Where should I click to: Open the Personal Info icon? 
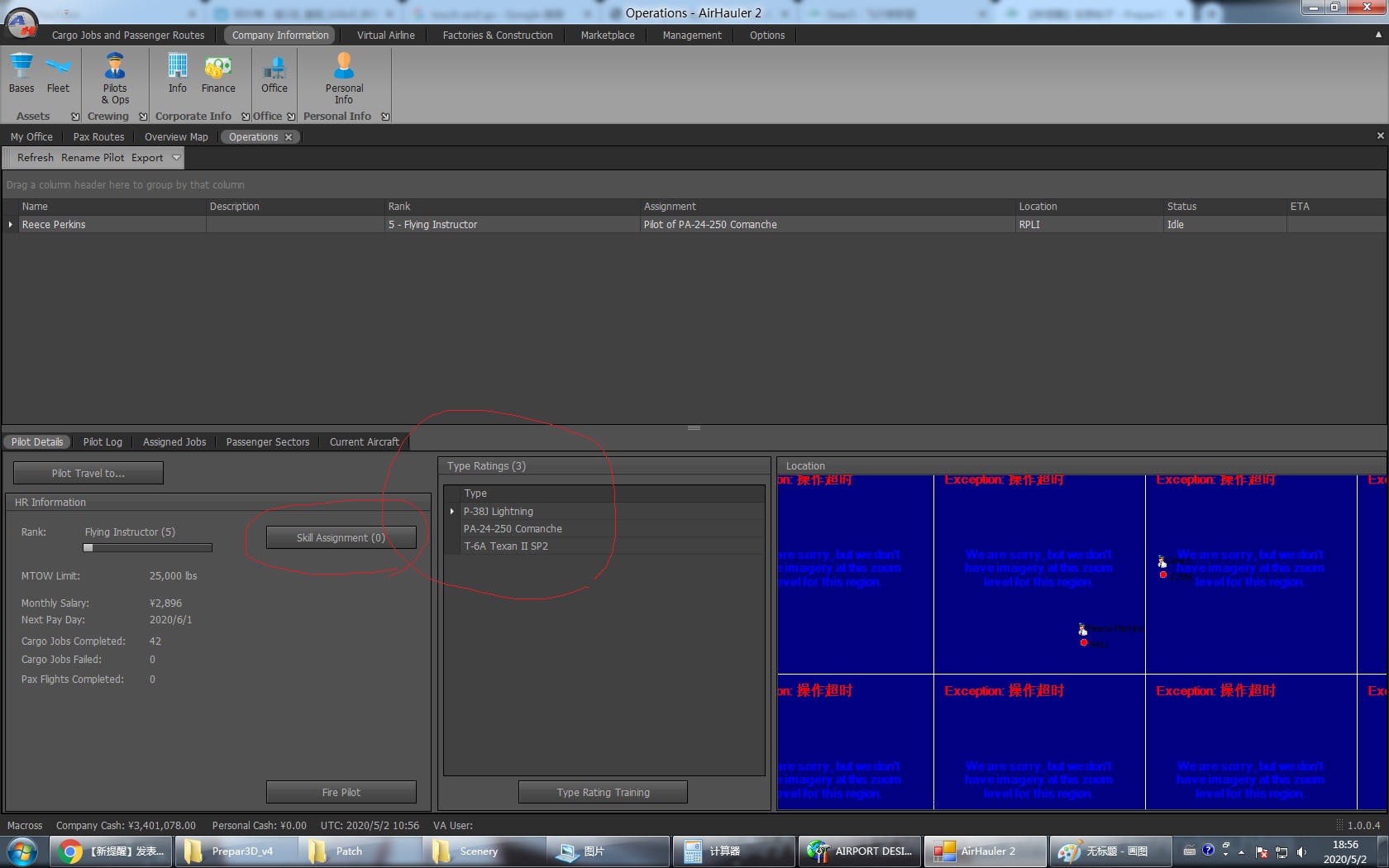(344, 79)
